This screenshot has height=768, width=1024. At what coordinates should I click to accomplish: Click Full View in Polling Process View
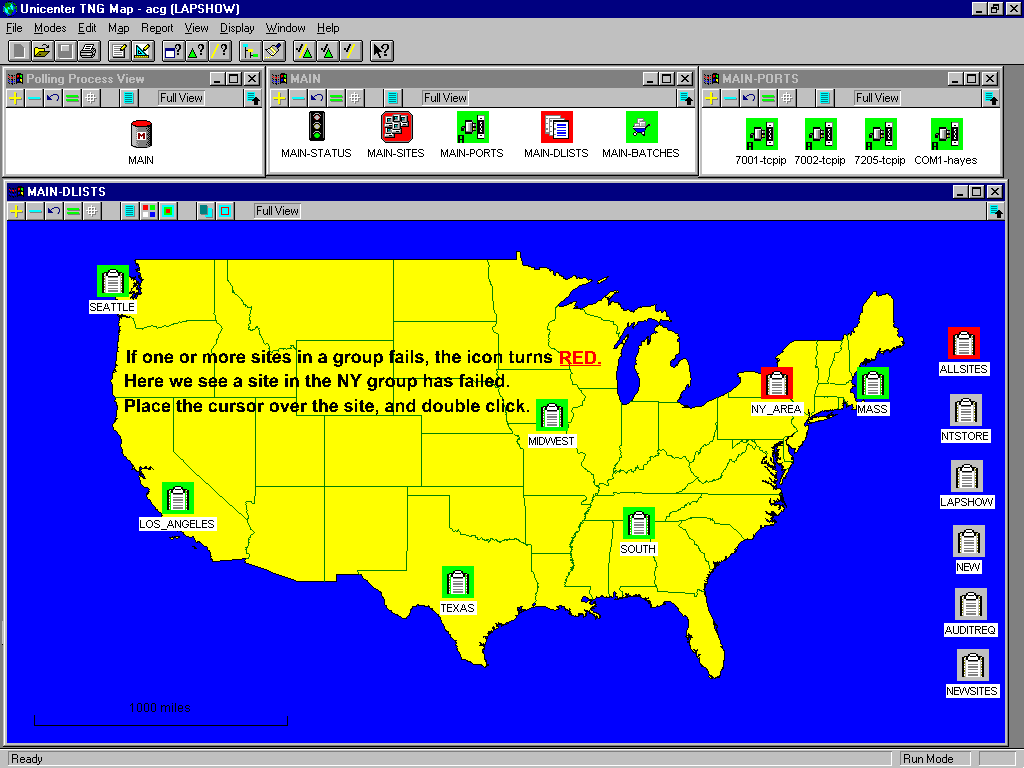pyautogui.click(x=181, y=98)
